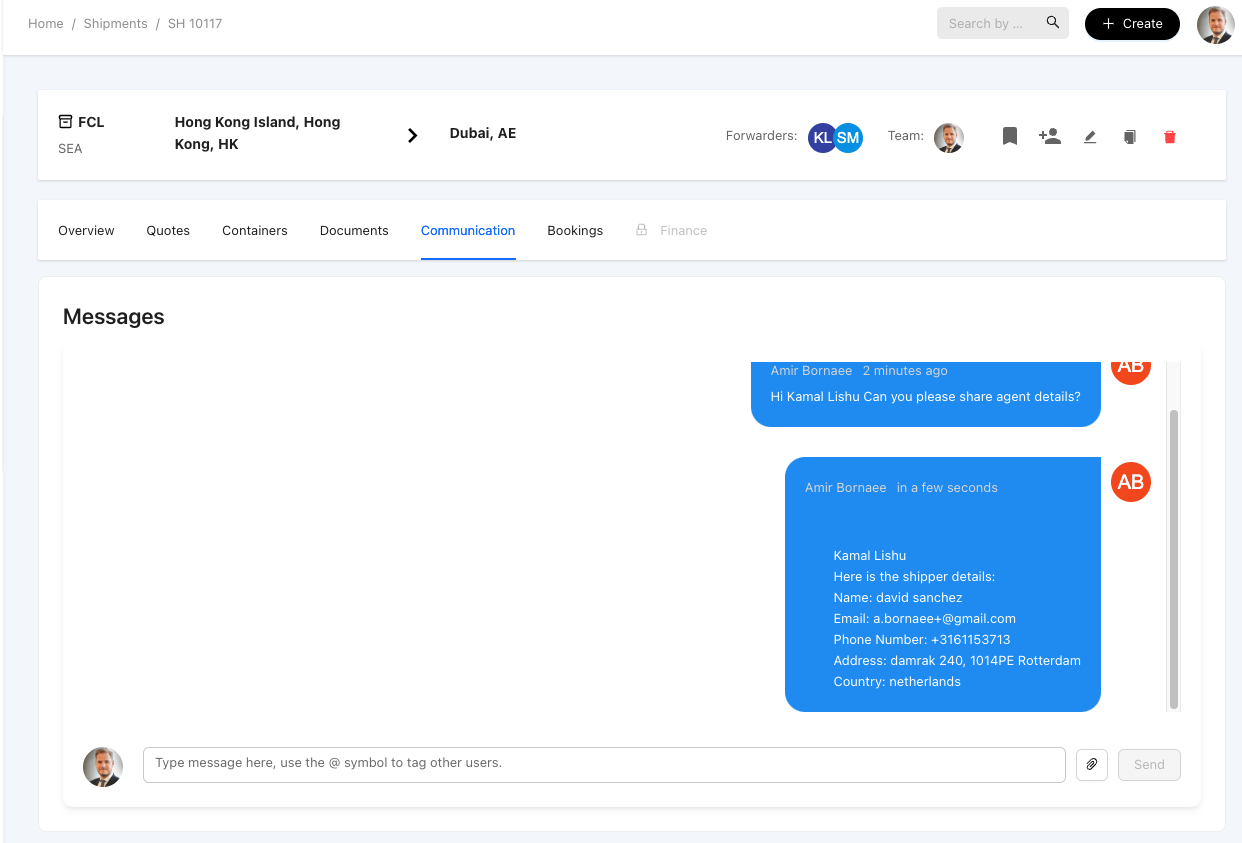This screenshot has height=843, width=1242.
Task: Open user profile avatar in header
Action: (x=1215, y=24)
